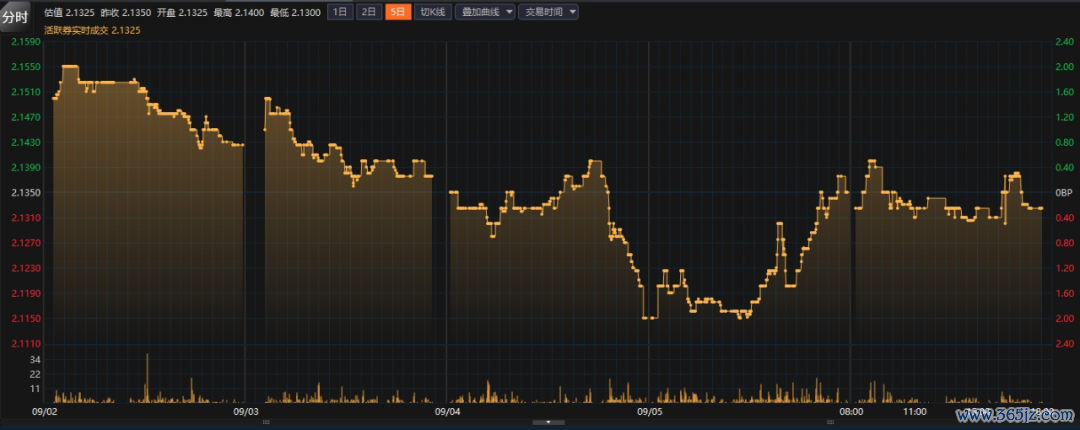Click the red 2.40 right axis label
The width and height of the screenshot is (1080, 430).
pos(1064,344)
